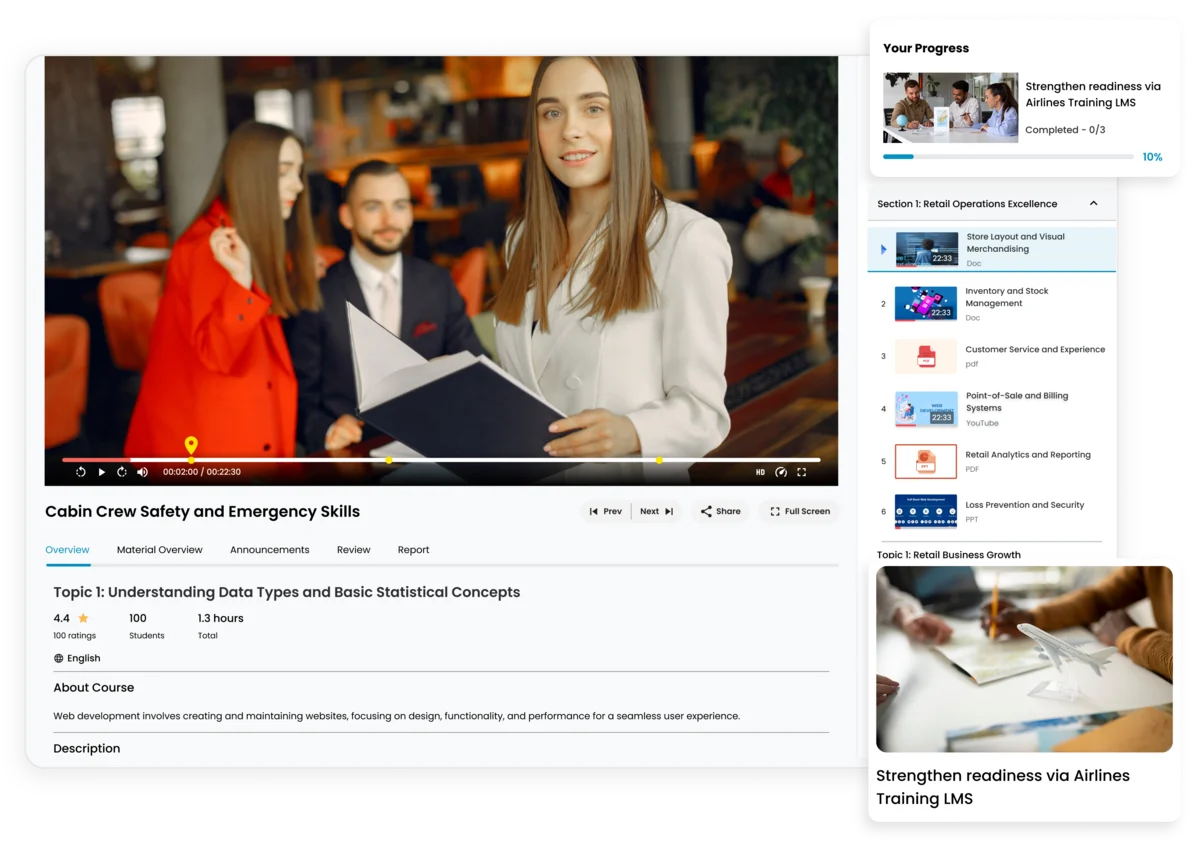Click the Play button in the video player
This screenshot has height=842, width=1200.
click(x=101, y=471)
